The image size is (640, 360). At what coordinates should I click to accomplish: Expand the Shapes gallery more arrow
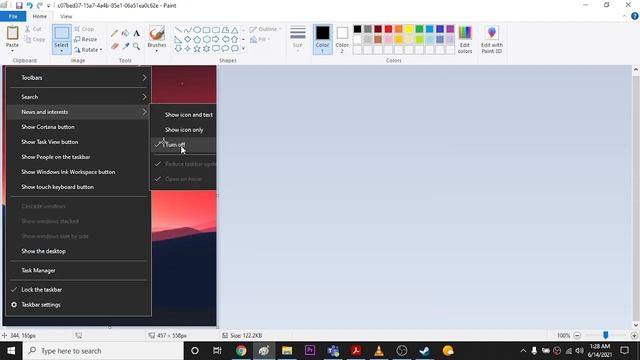(x=244, y=49)
